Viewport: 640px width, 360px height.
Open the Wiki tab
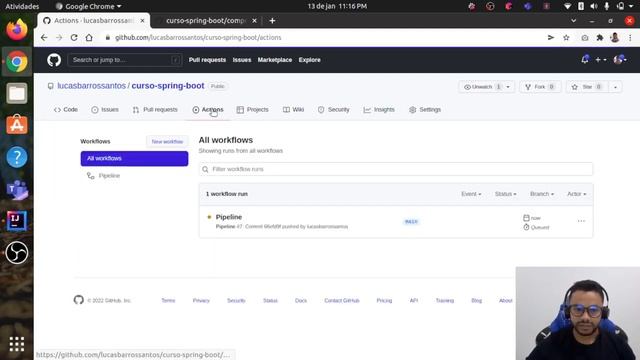293,109
